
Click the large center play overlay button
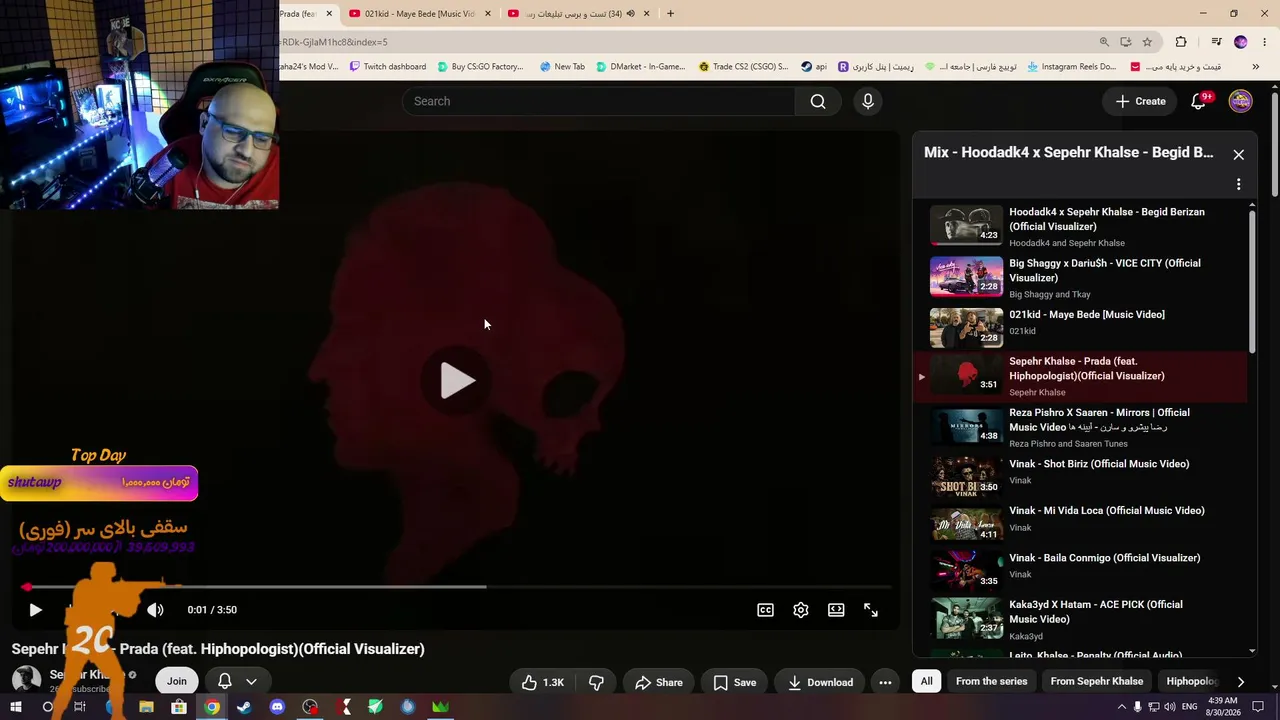click(457, 380)
